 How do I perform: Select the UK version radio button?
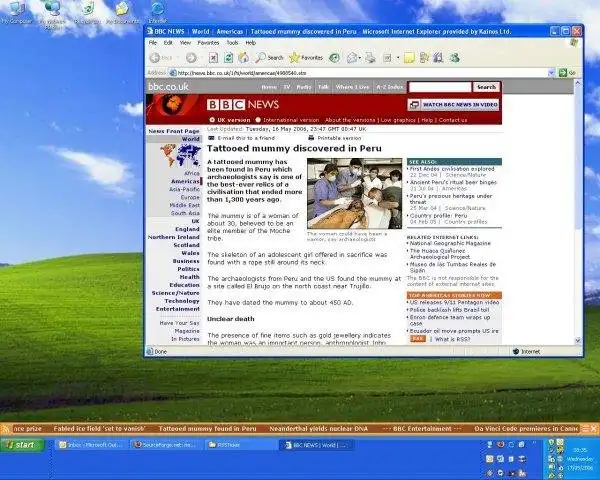[212, 120]
